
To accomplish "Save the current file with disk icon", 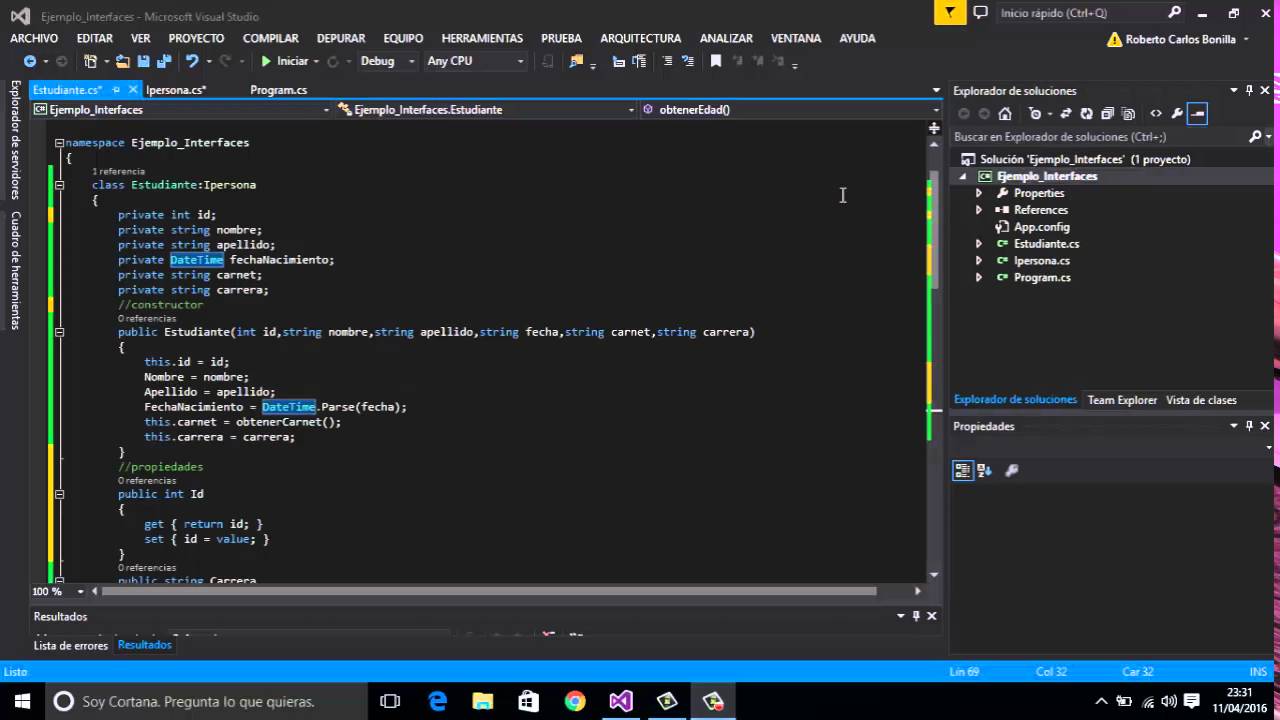I will click(x=143, y=61).
